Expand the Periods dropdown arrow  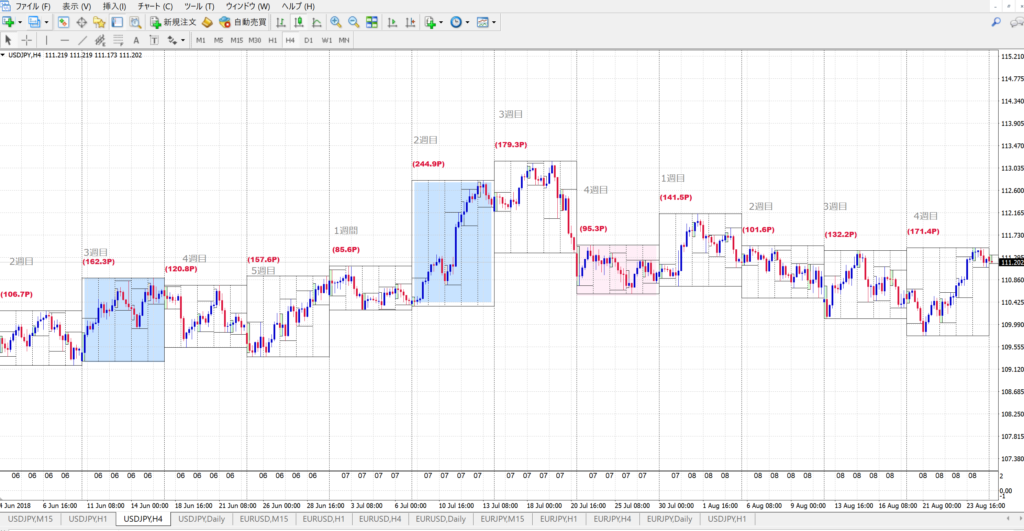468,22
